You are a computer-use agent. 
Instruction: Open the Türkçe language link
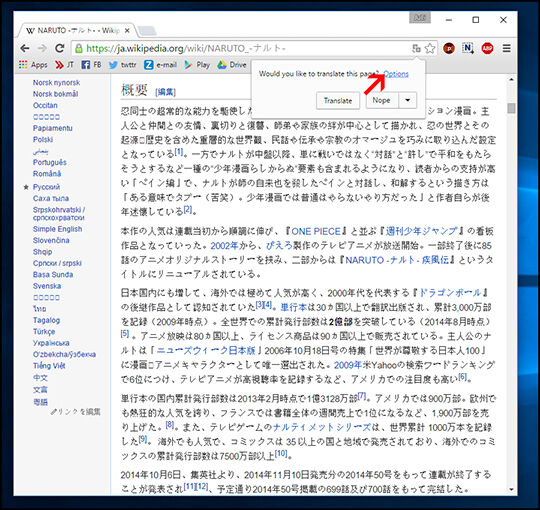(x=44, y=331)
